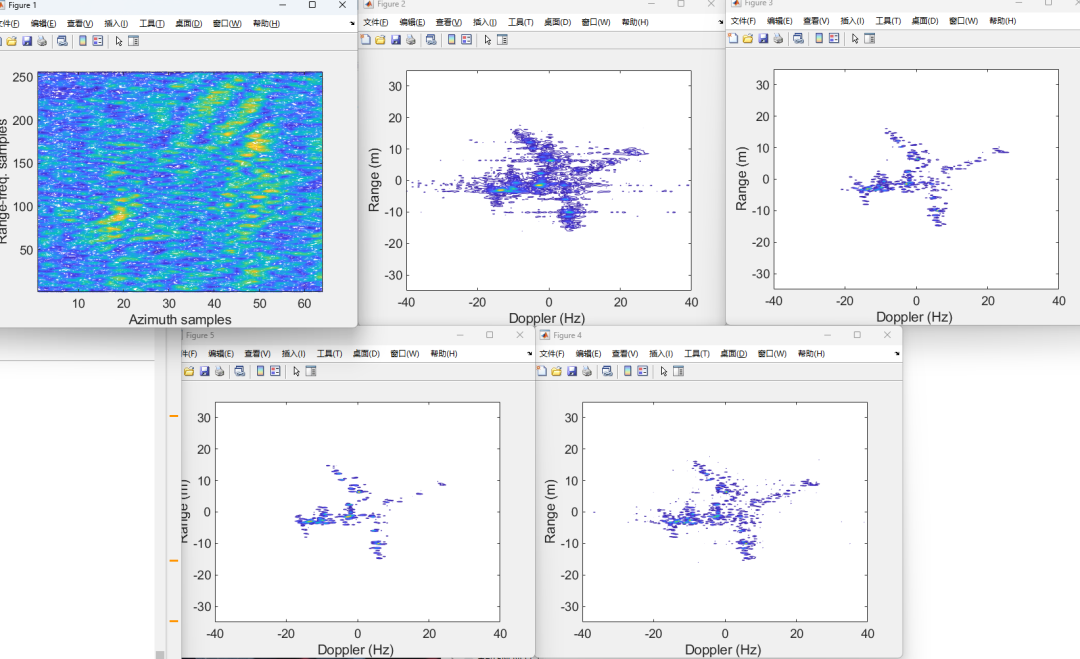This screenshot has width=1080, height=659.
Task: Open 编辑(E) menu in Figure 2
Action: coord(413,22)
